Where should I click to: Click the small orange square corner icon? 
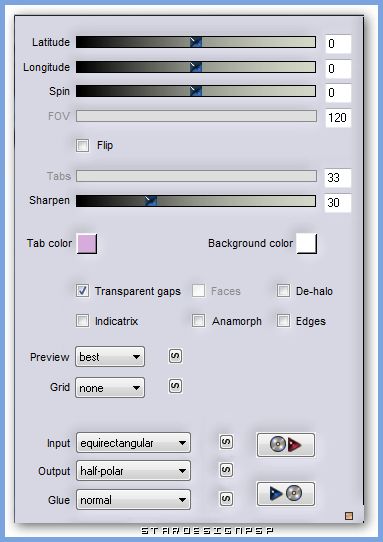[x=349, y=516]
